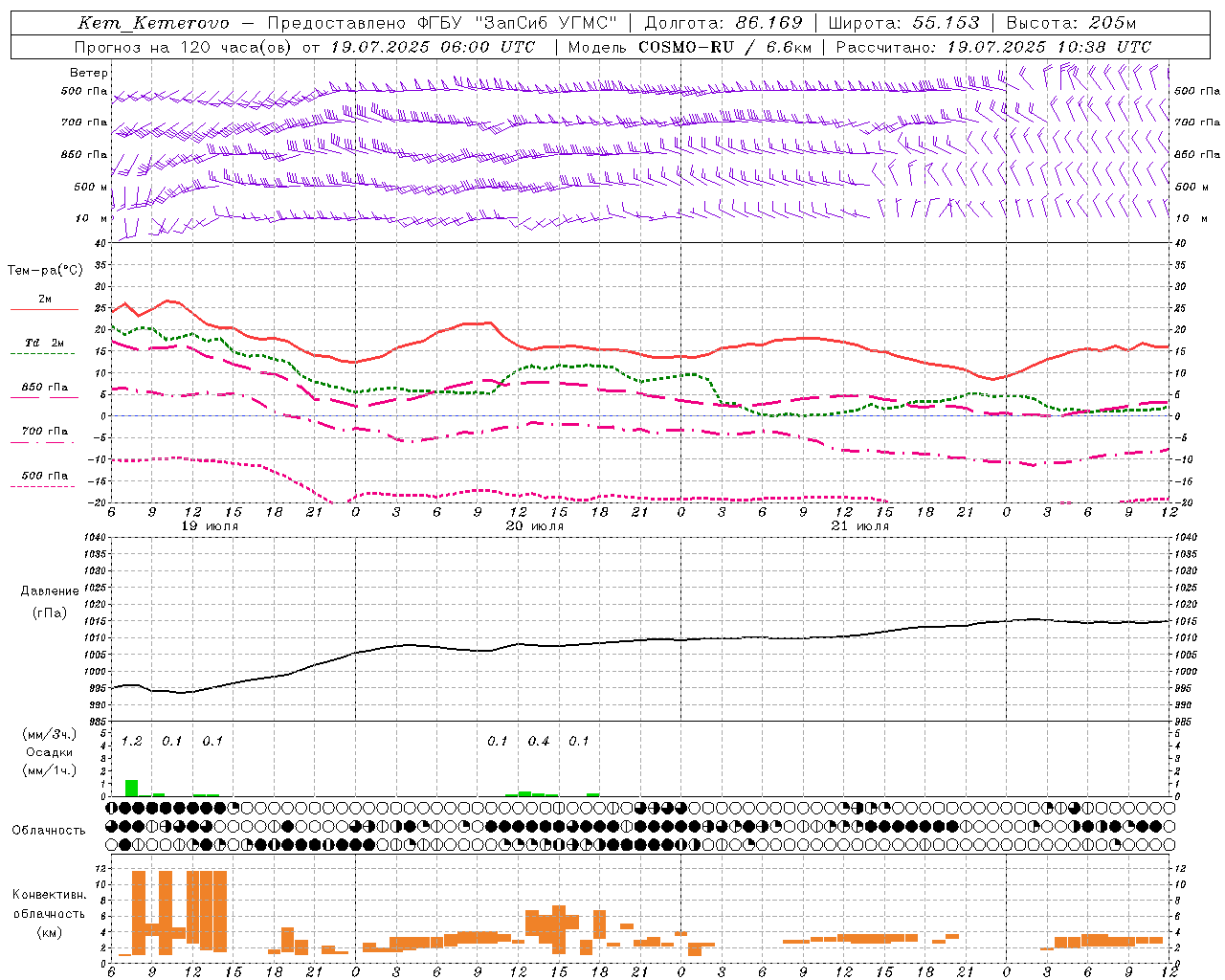Select the ФГБУ "ЗапСиб УГМС" provider text
The height and width of the screenshot is (980, 1225).
518,23
